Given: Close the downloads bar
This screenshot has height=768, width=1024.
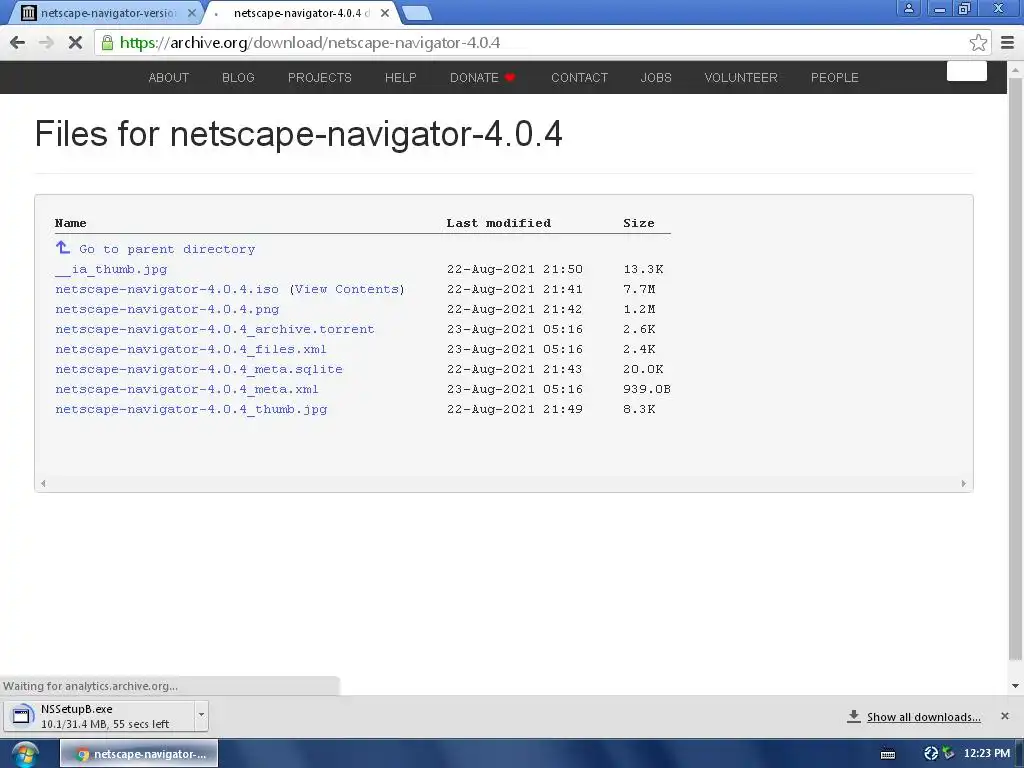Looking at the screenshot, I should click(x=1005, y=716).
